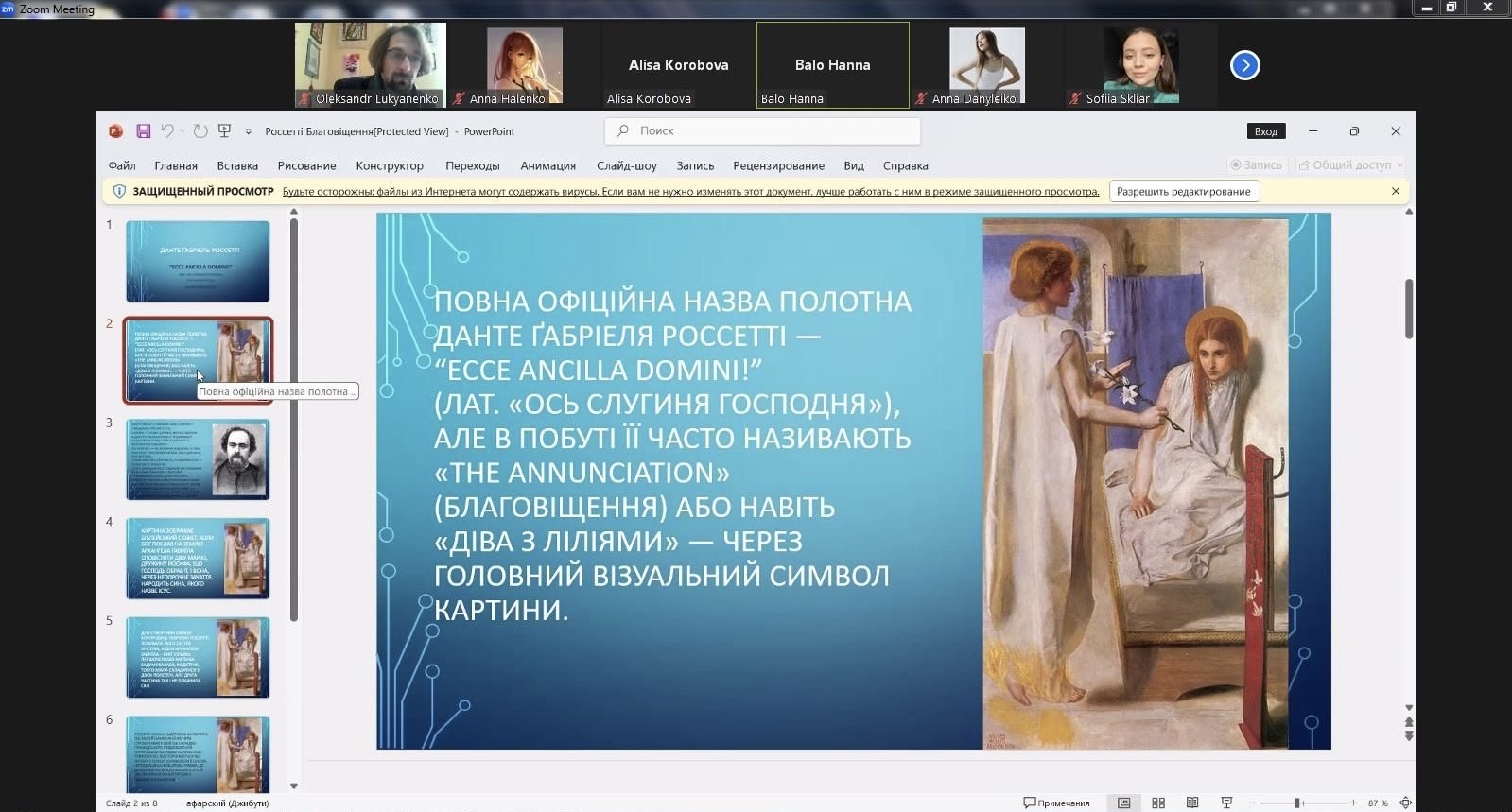Open Reading View from status bar
The image size is (1512, 812).
point(1192,803)
